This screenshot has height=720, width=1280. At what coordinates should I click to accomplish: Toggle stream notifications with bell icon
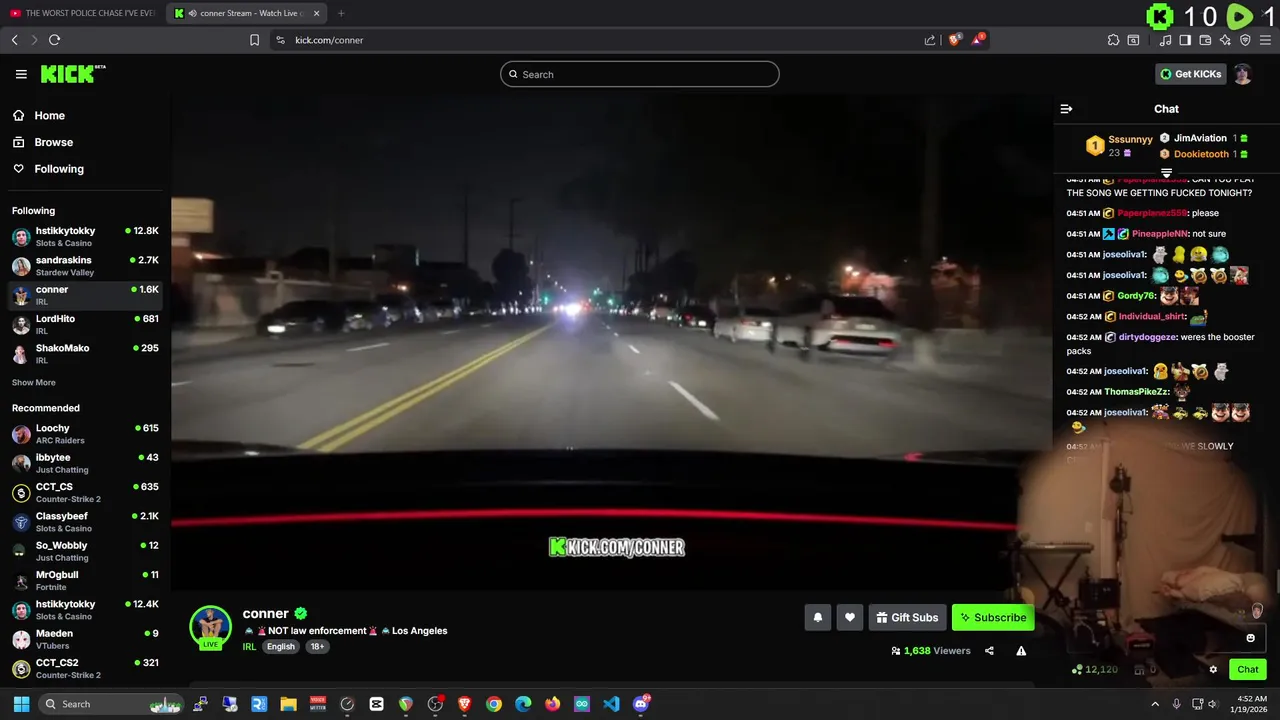pyautogui.click(x=817, y=618)
